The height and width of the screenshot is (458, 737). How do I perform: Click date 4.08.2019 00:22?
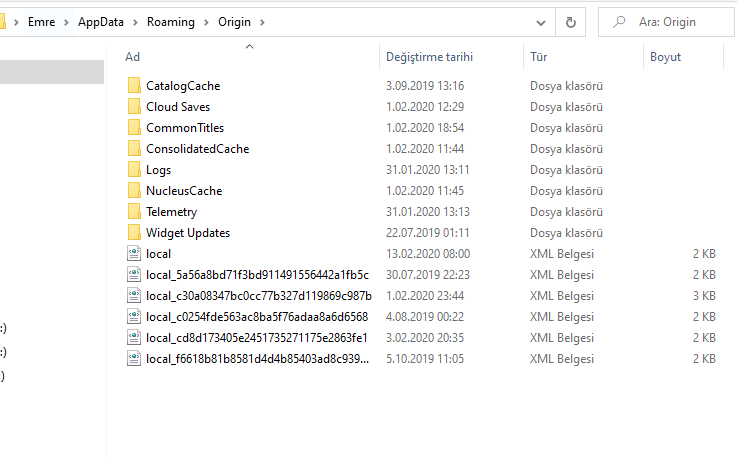[x=425, y=317]
